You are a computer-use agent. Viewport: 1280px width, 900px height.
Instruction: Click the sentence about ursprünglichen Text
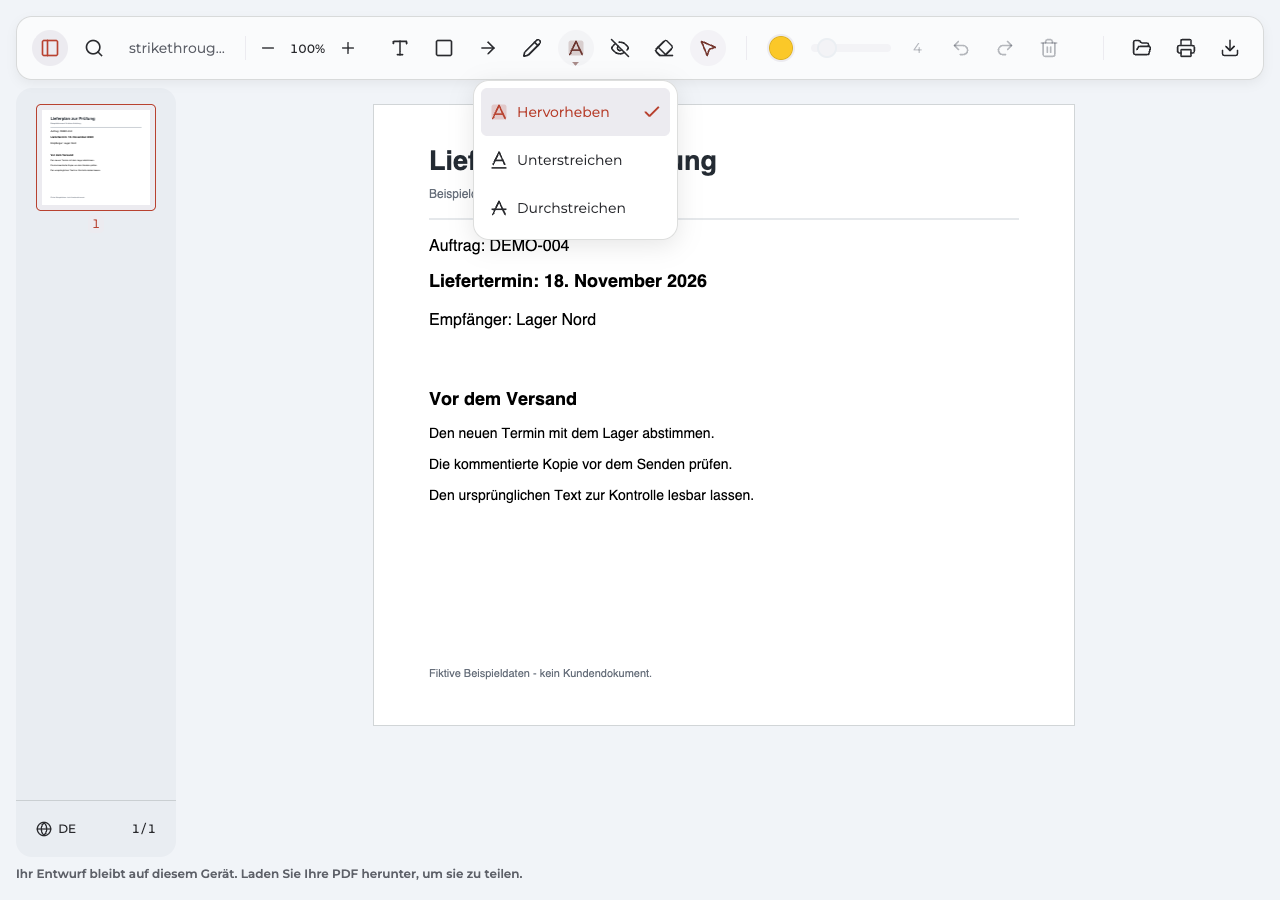tap(591, 495)
